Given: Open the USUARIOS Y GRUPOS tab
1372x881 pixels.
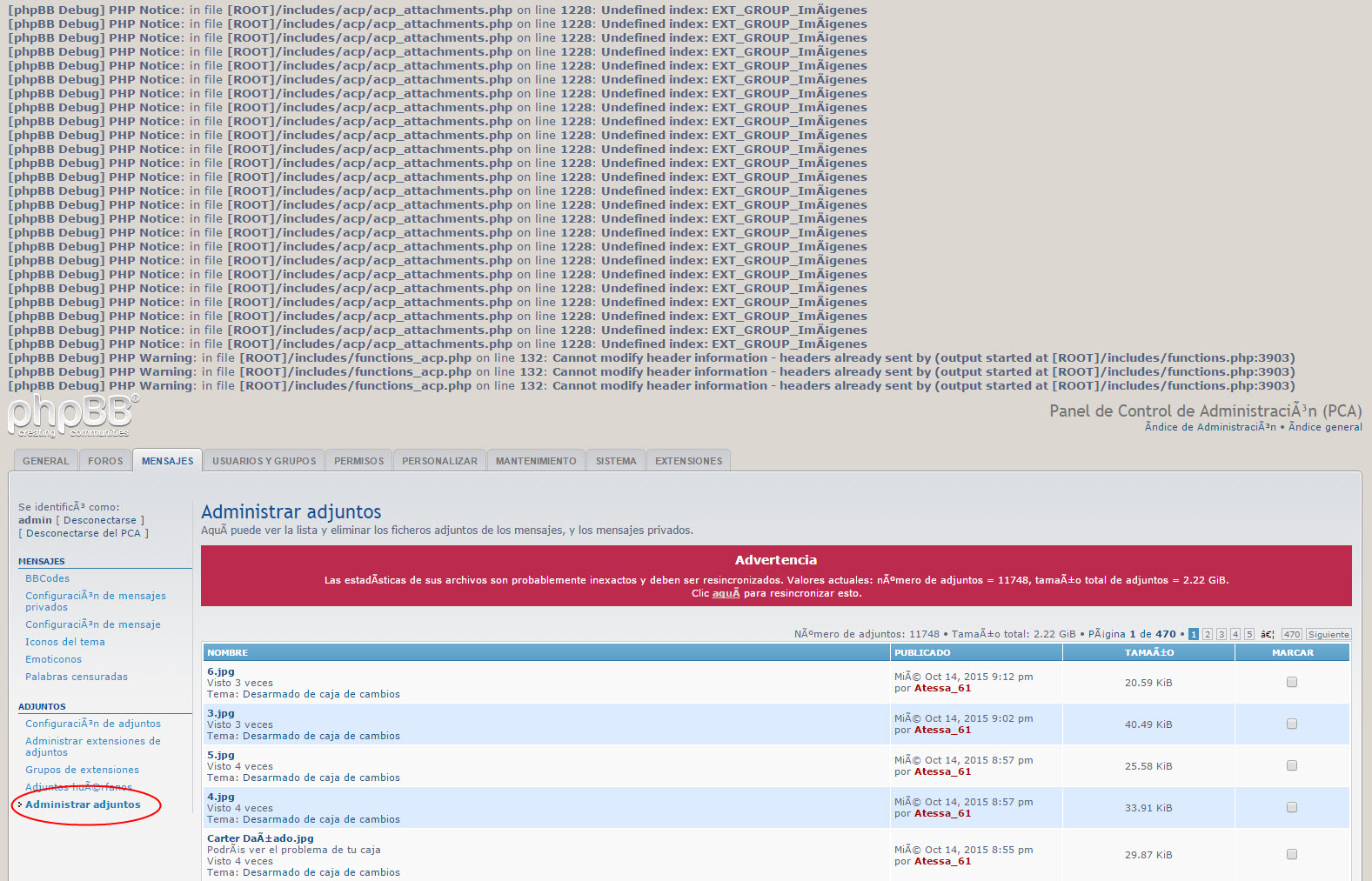Looking at the screenshot, I should pos(264,461).
